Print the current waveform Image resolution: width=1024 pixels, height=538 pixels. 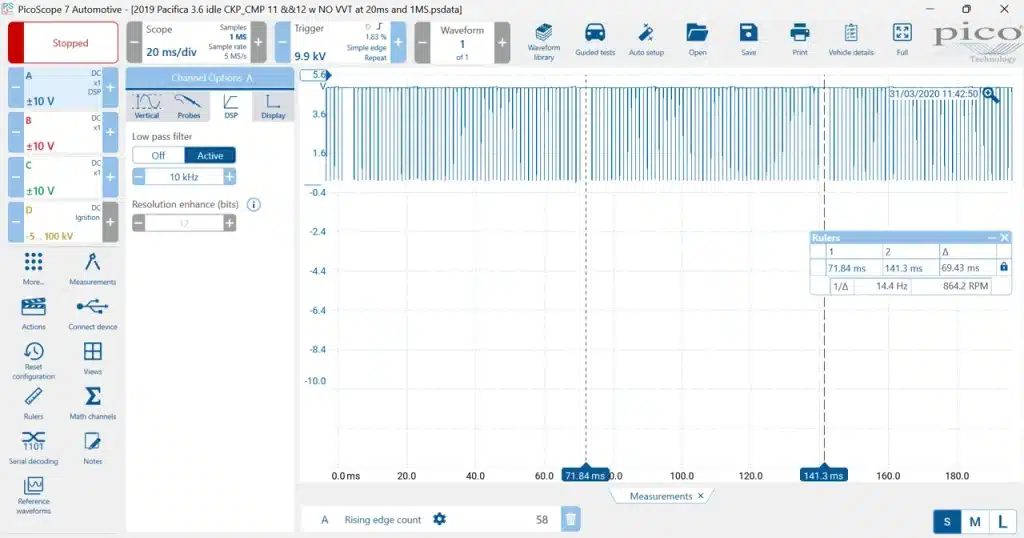click(x=799, y=40)
